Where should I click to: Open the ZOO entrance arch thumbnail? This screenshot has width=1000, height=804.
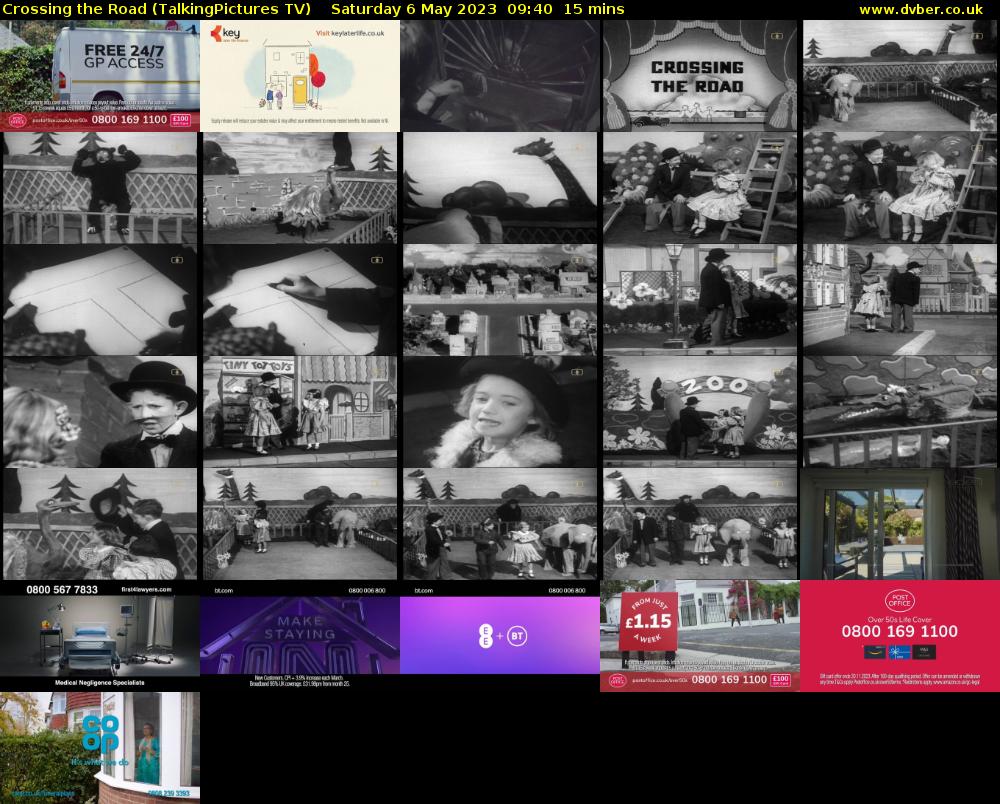coord(700,412)
